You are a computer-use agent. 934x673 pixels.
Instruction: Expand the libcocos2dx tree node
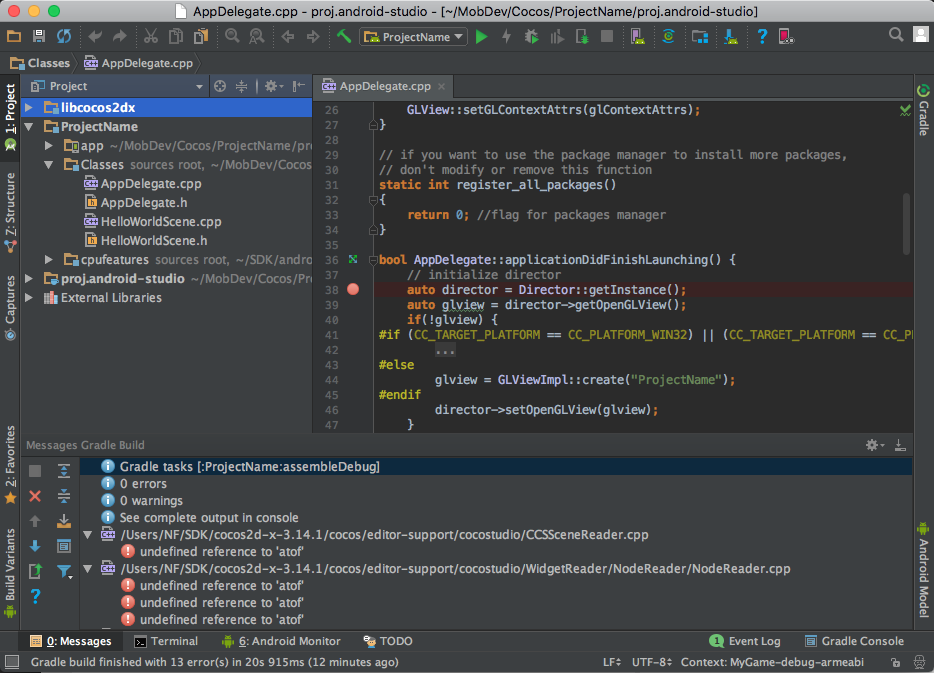(x=29, y=108)
